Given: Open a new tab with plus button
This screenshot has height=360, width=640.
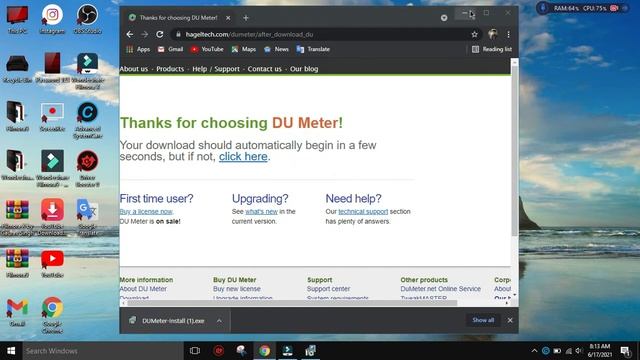Looking at the screenshot, I should click(x=246, y=18).
